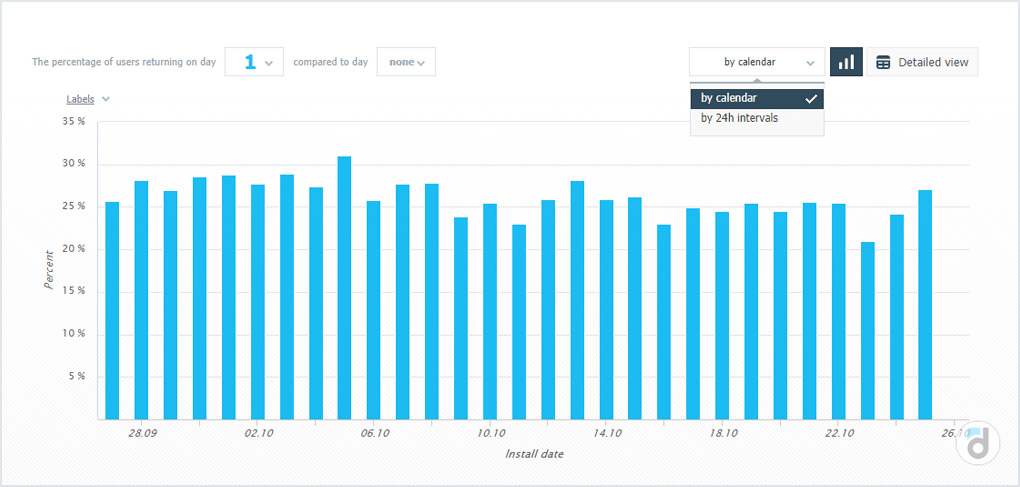The width and height of the screenshot is (1020, 487).
Task: Select by calendar menu option
Action: [730, 98]
